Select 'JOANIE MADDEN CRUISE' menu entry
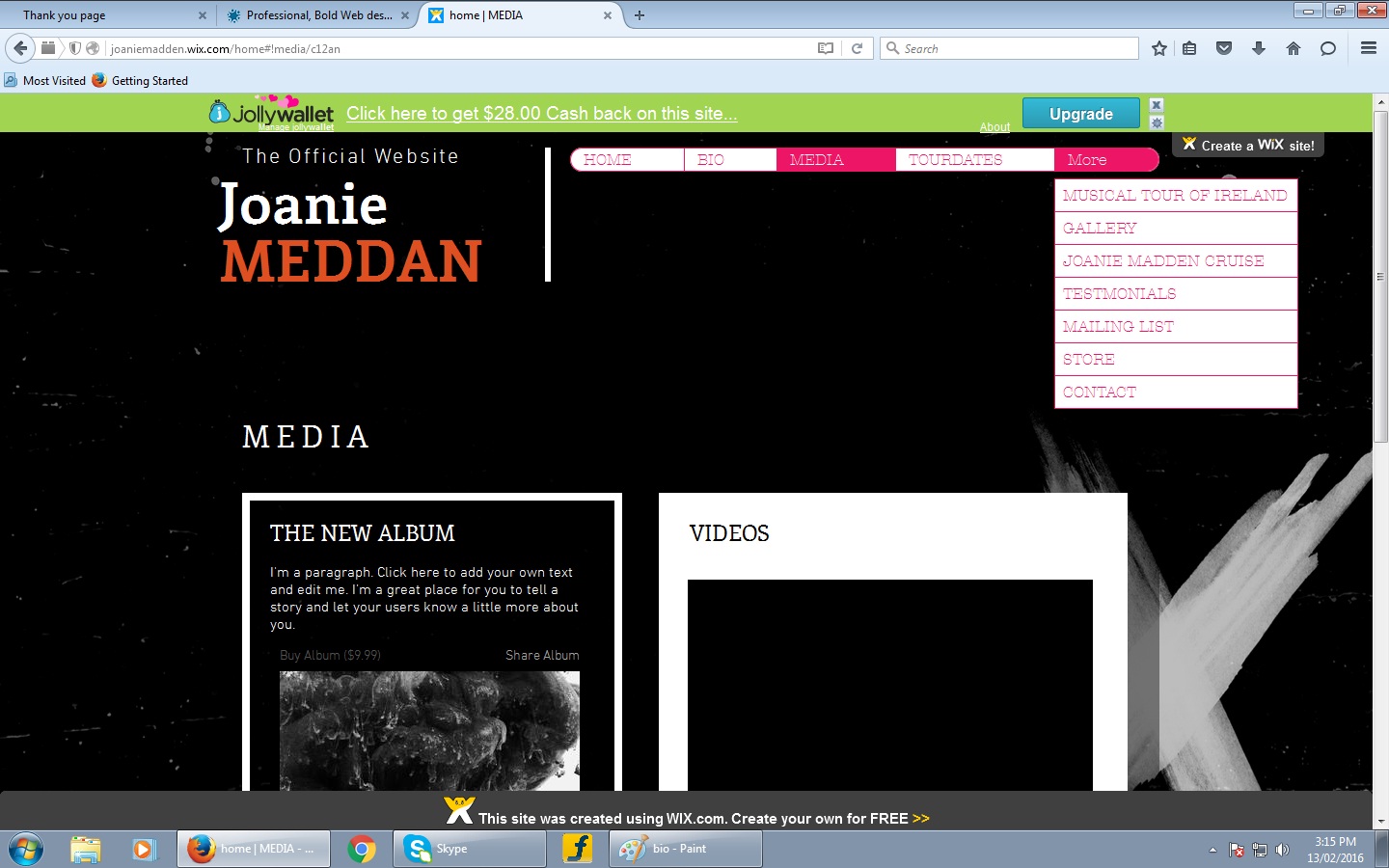This screenshot has height=868, width=1389. pyautogui.click(x=1176, y=261)
